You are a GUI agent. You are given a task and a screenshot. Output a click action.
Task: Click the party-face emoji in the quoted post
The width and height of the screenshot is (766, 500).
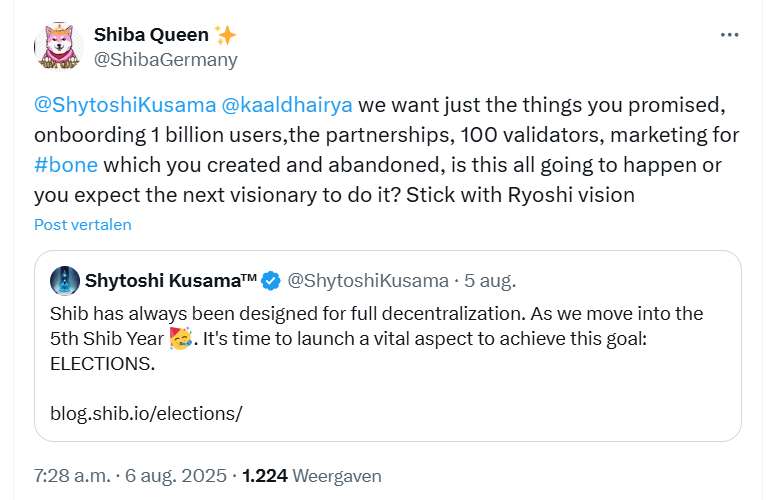click(181, 338)
